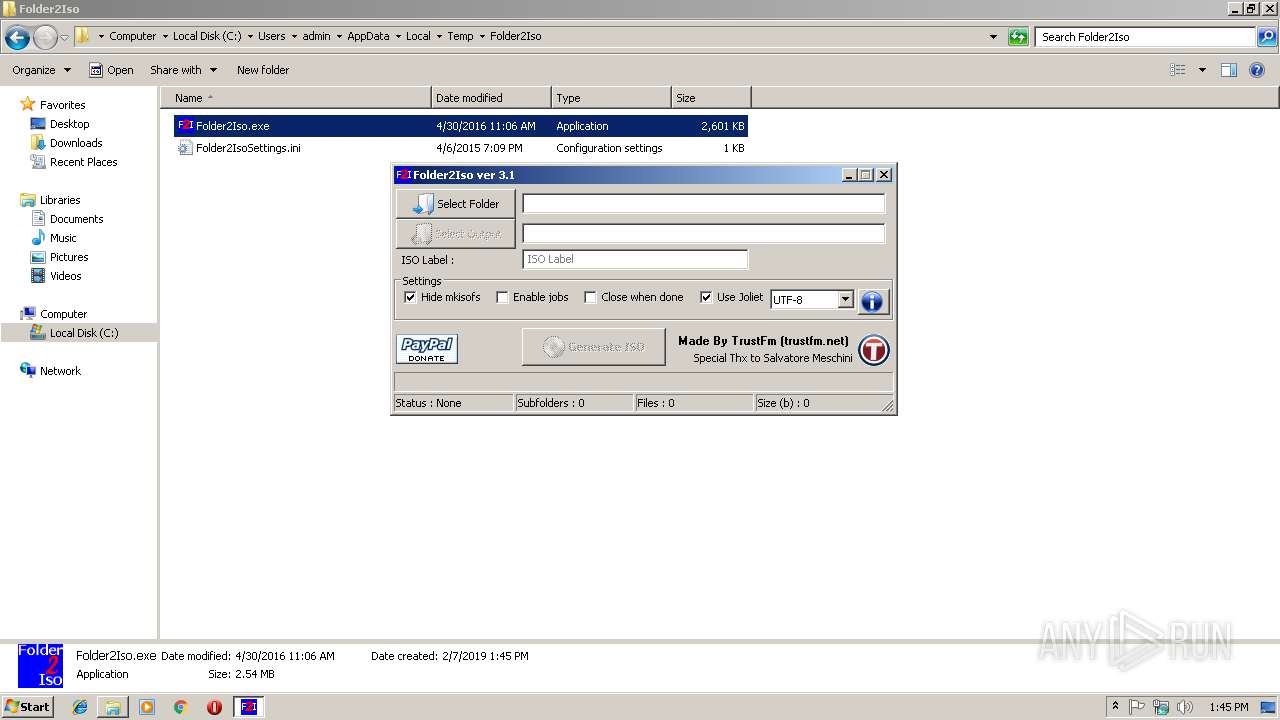The height and width of the screenshot is (720, 1280).
Task: Click the red TrustFm logo icon
Action: coord(874,350)
